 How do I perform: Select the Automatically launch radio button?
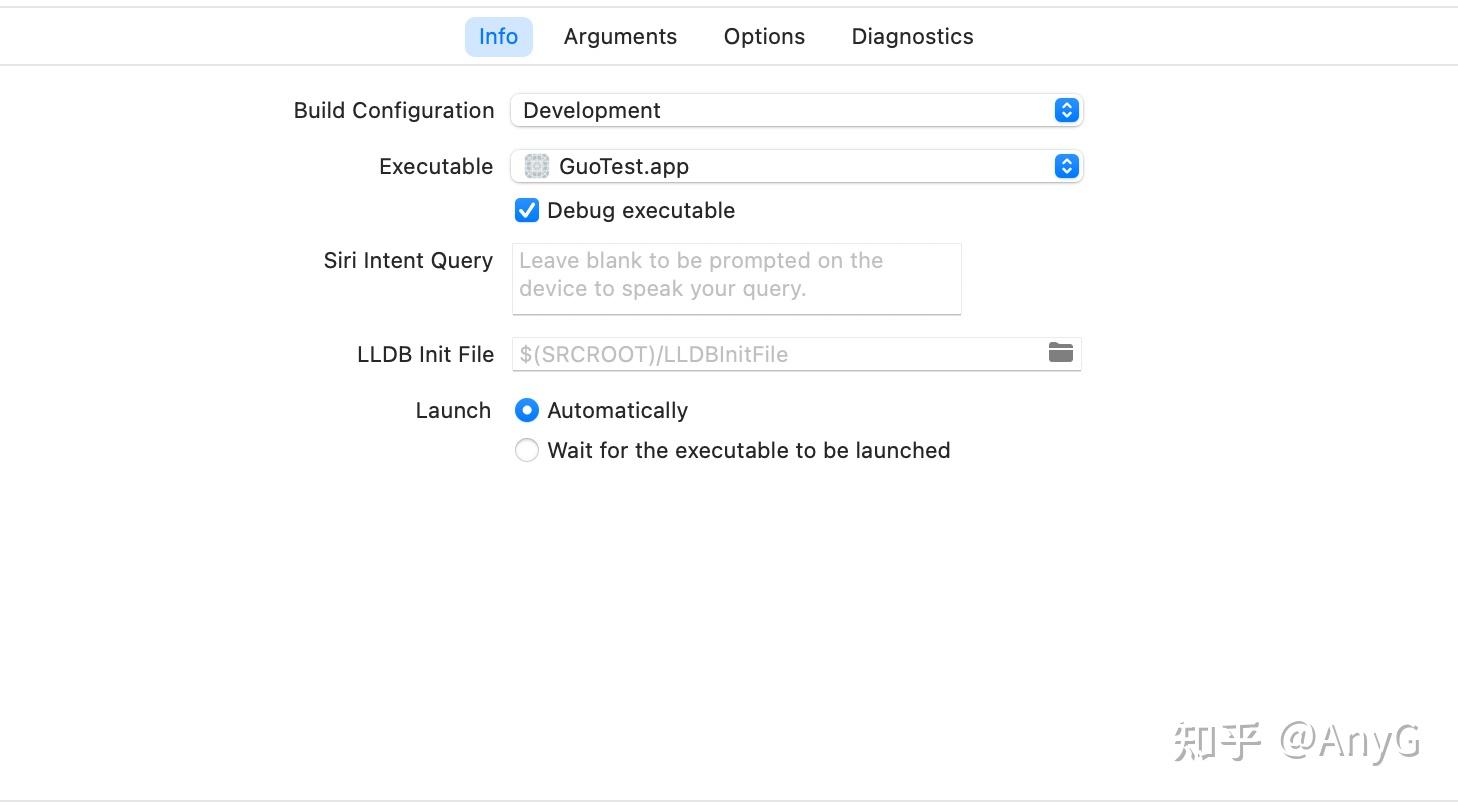[527, 411]
